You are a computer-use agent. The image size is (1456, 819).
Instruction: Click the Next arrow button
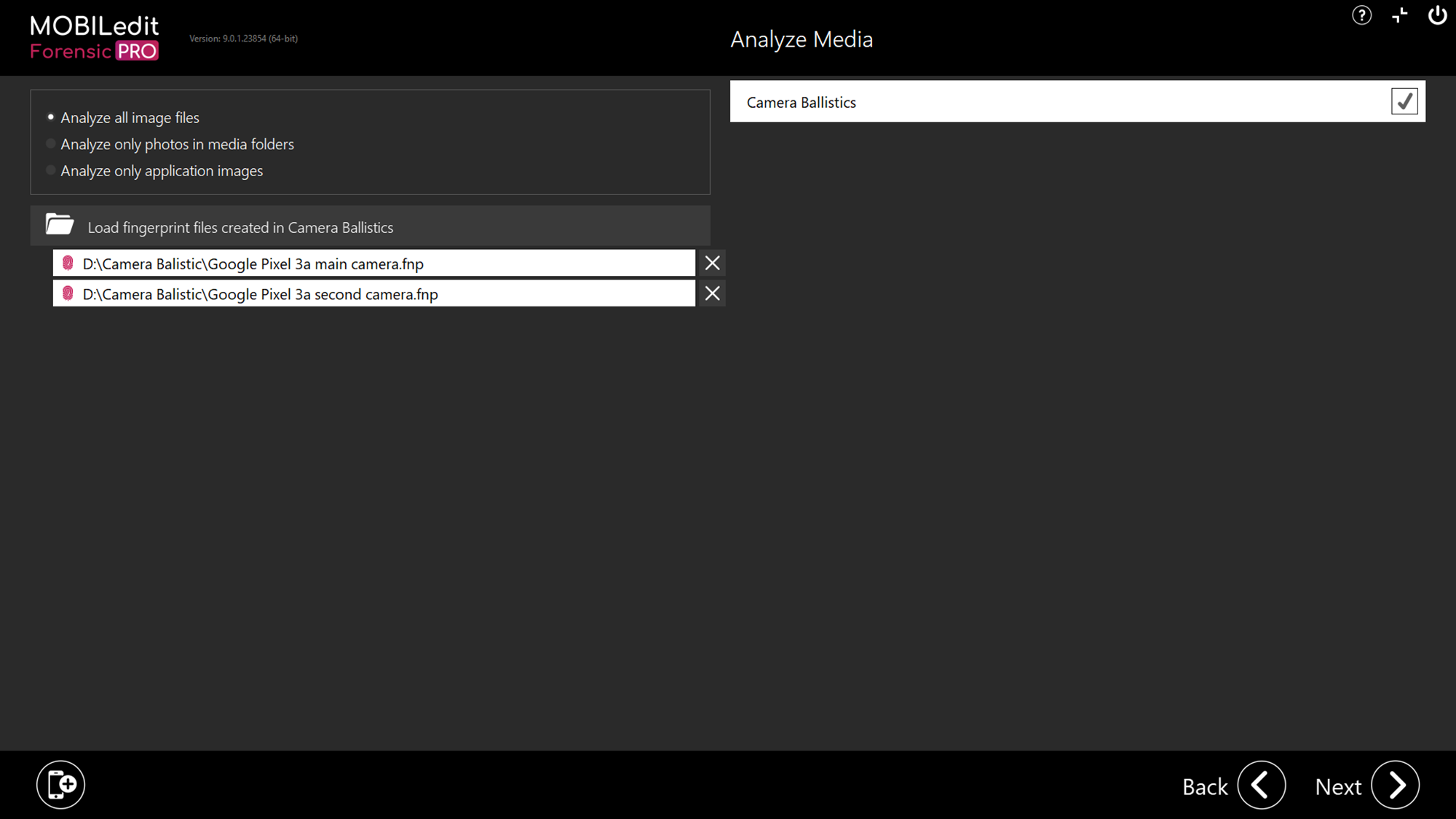[x=1395, y=785]
